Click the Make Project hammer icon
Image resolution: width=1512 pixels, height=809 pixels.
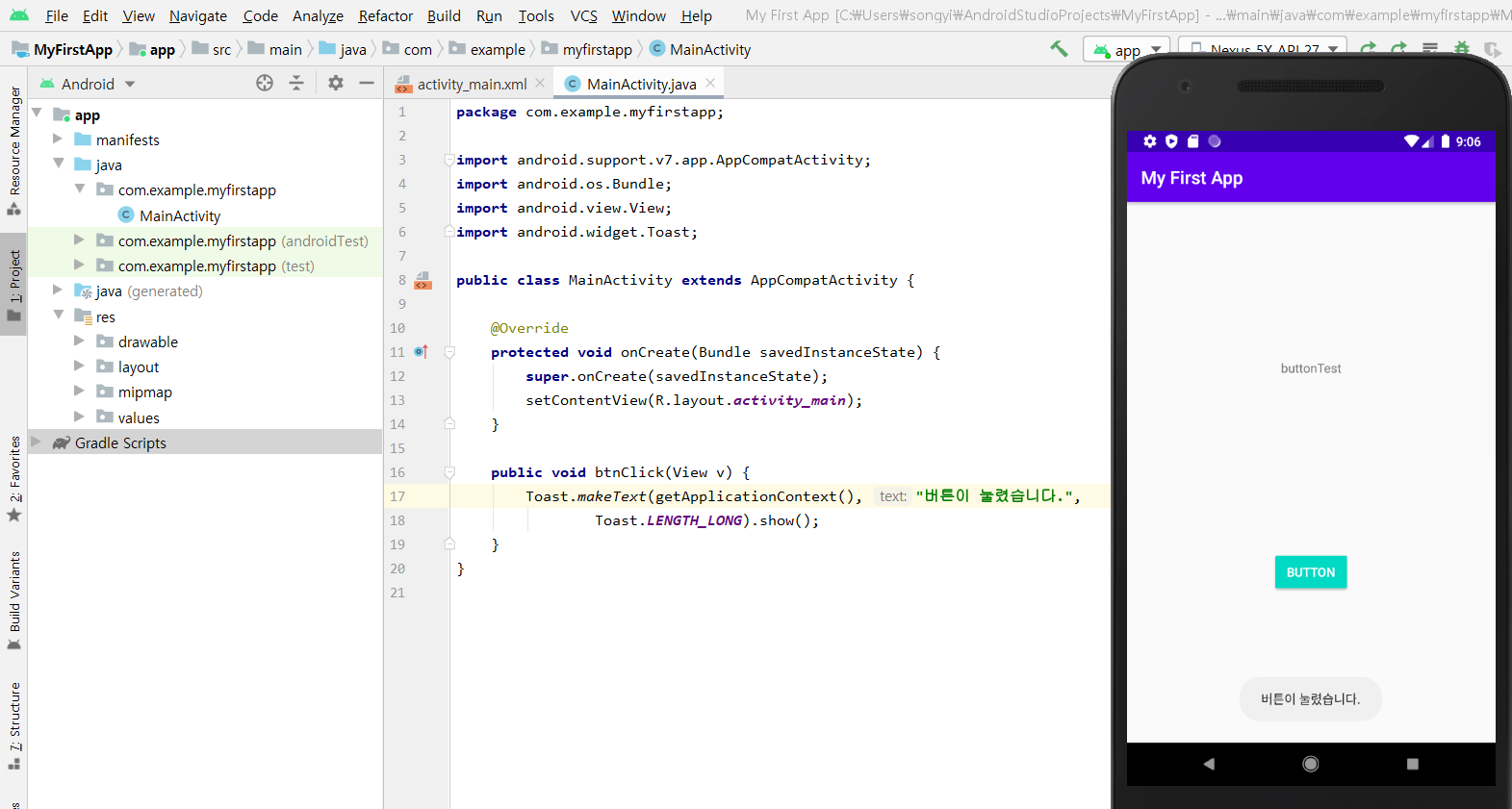coord(1059,48)
